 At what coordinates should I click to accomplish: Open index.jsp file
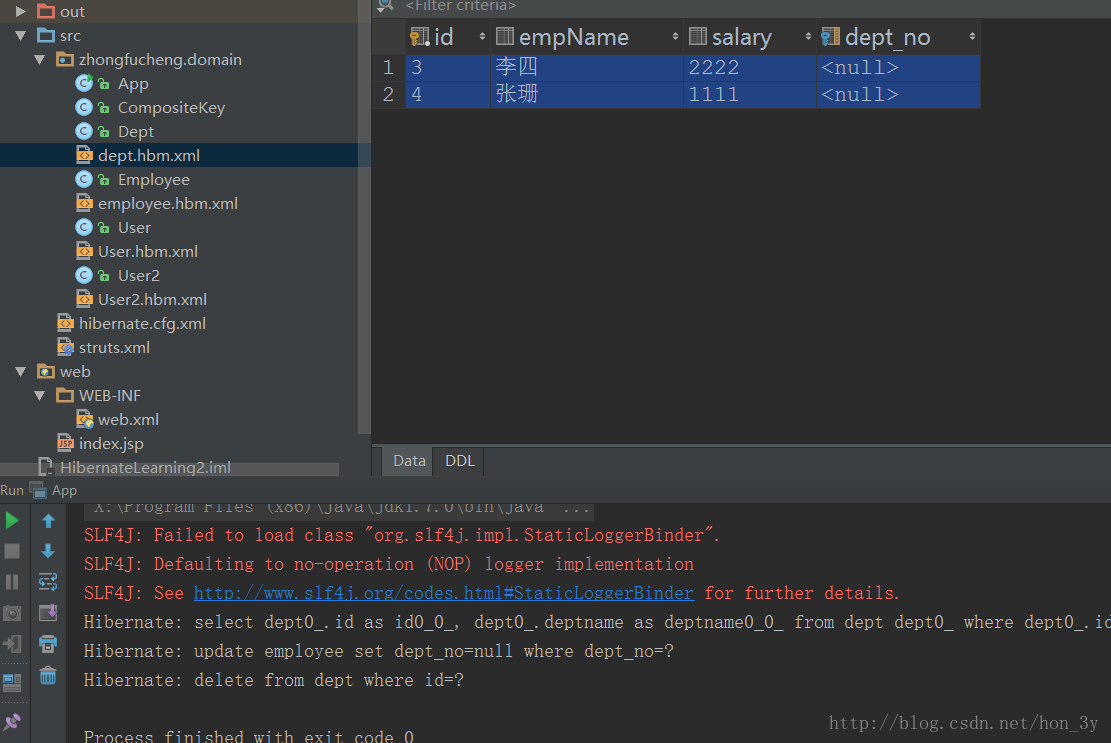click(x=111, y=443)
